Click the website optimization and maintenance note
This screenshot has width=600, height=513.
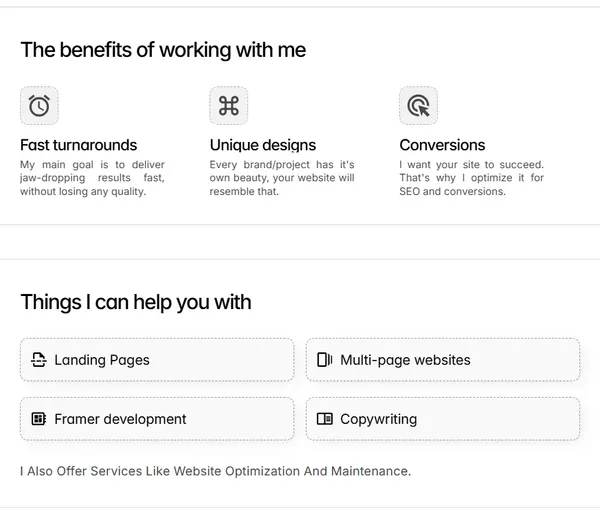[x=216, y=471]
